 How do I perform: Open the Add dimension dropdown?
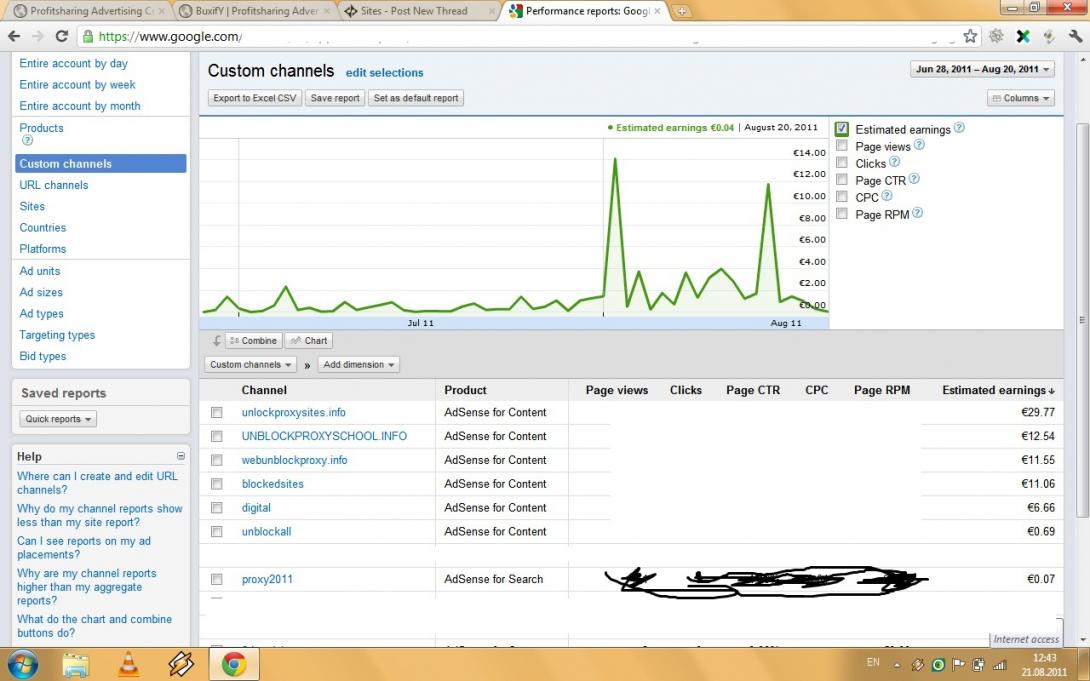point(359,364)
